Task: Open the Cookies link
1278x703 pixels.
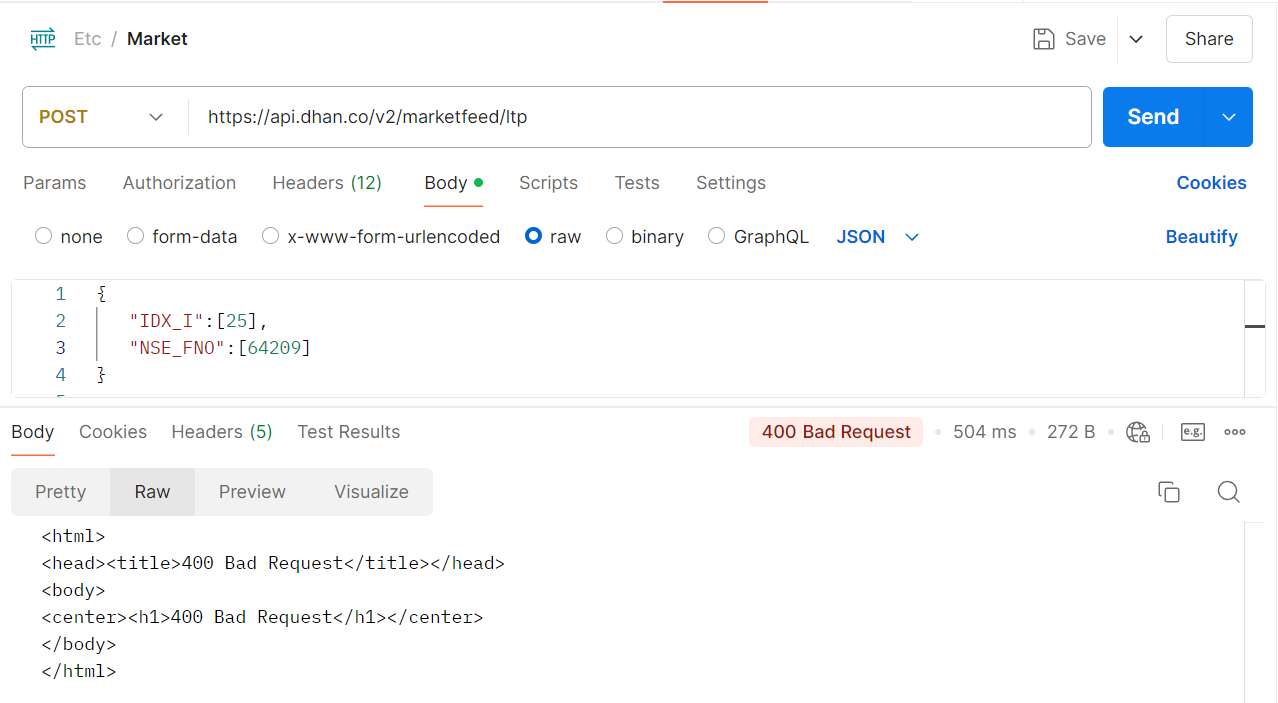Action: (x=1211, y=183)
